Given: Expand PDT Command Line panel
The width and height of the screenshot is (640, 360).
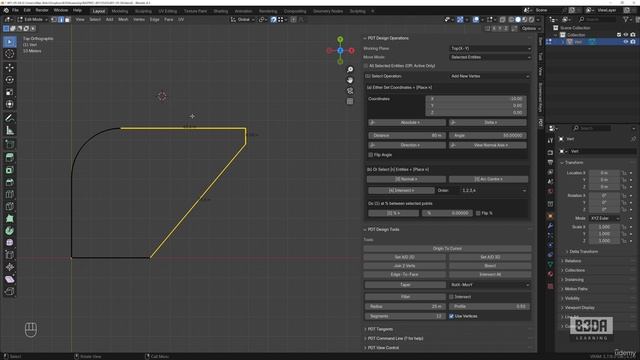Looking at the screenshot, I should pos(395,338).
